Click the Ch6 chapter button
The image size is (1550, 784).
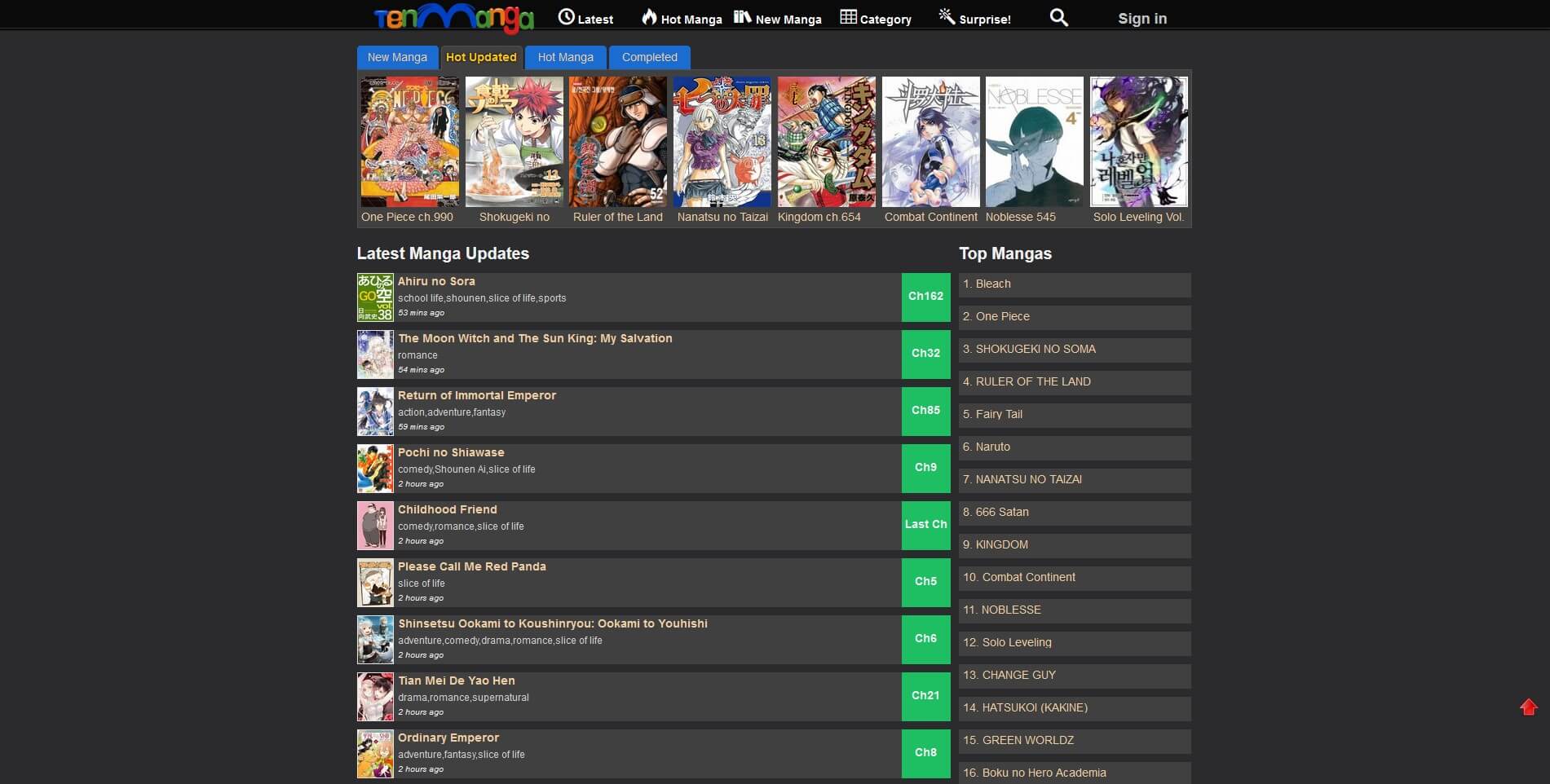[926, 639]
